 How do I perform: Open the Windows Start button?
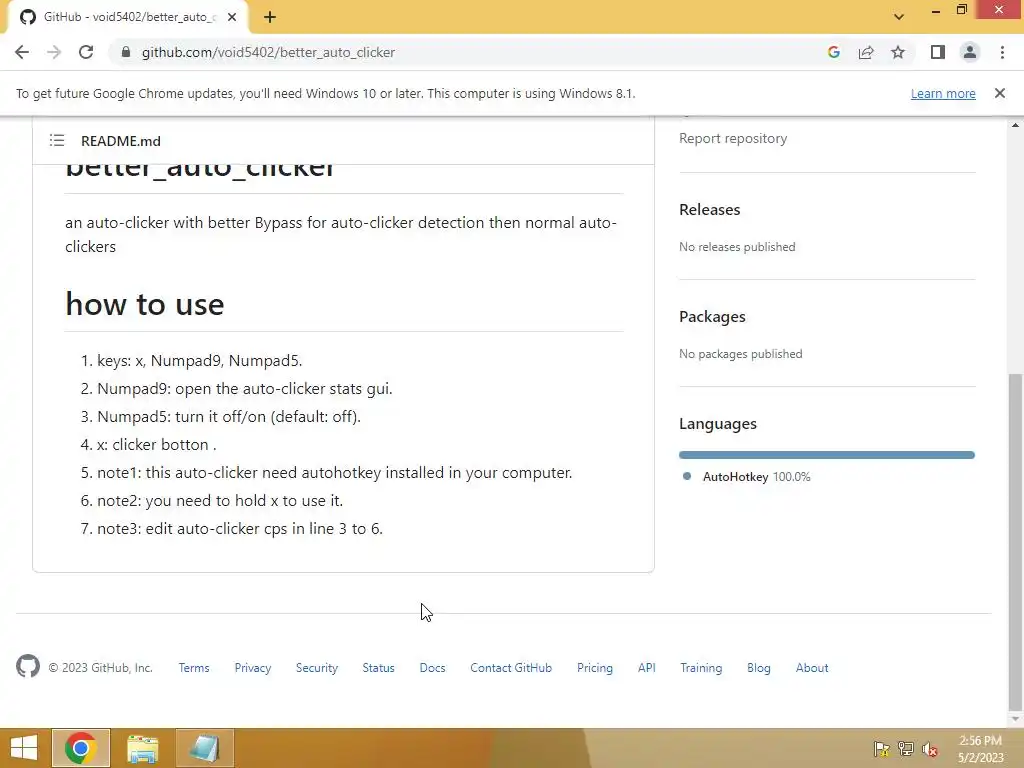24,748
